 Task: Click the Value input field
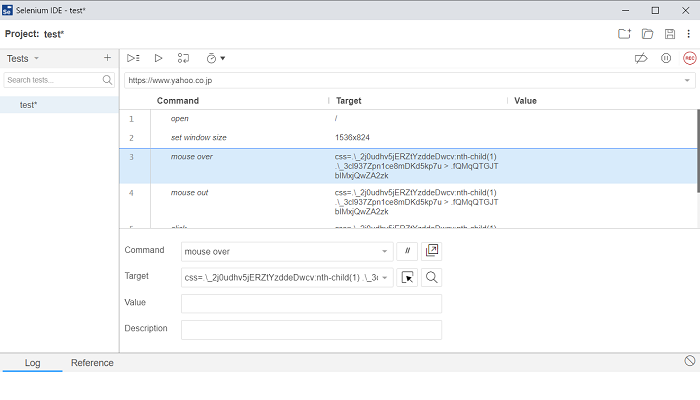click(312, 304)
